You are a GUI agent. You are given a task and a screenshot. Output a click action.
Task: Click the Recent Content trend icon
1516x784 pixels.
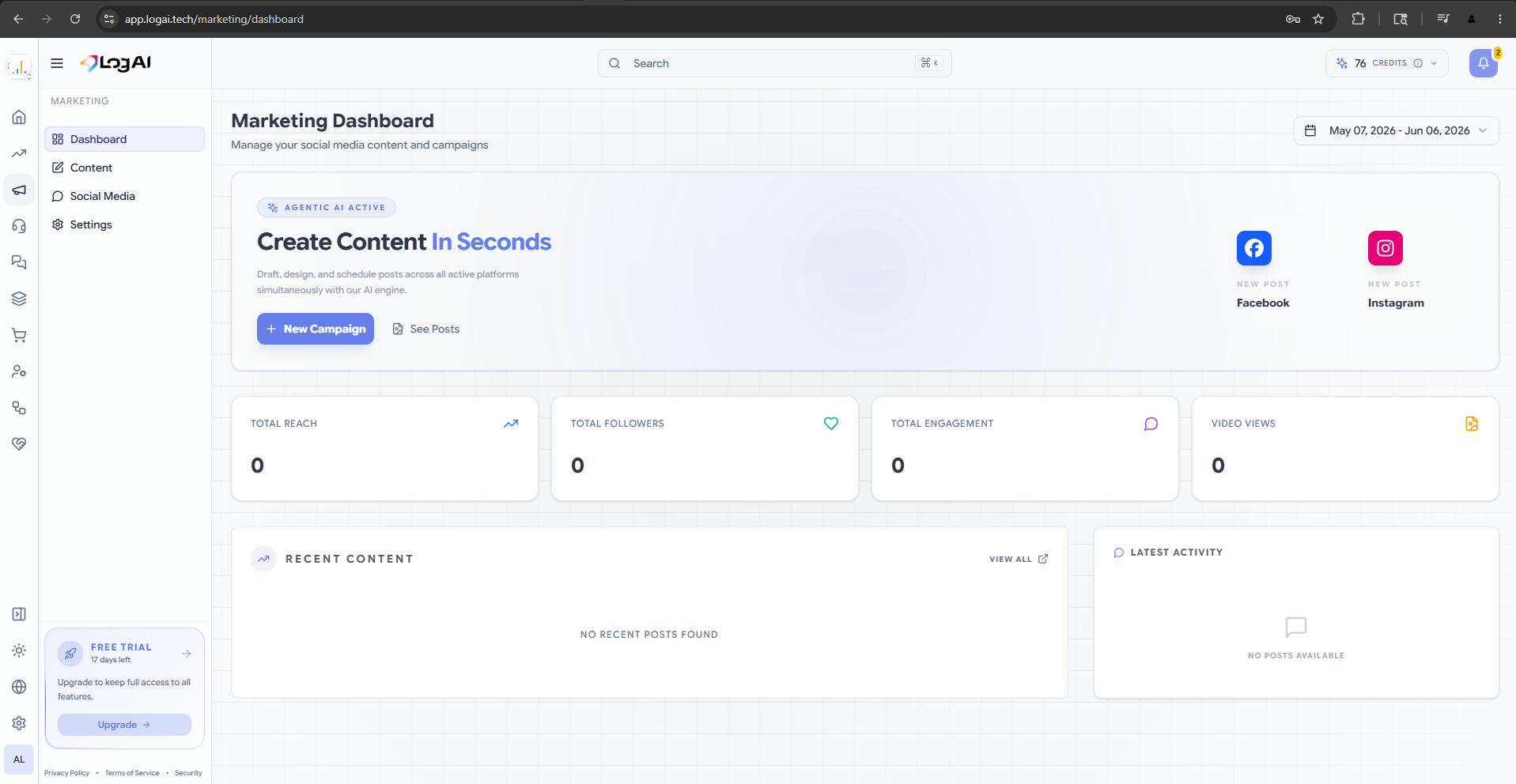(x=263, y=559)
